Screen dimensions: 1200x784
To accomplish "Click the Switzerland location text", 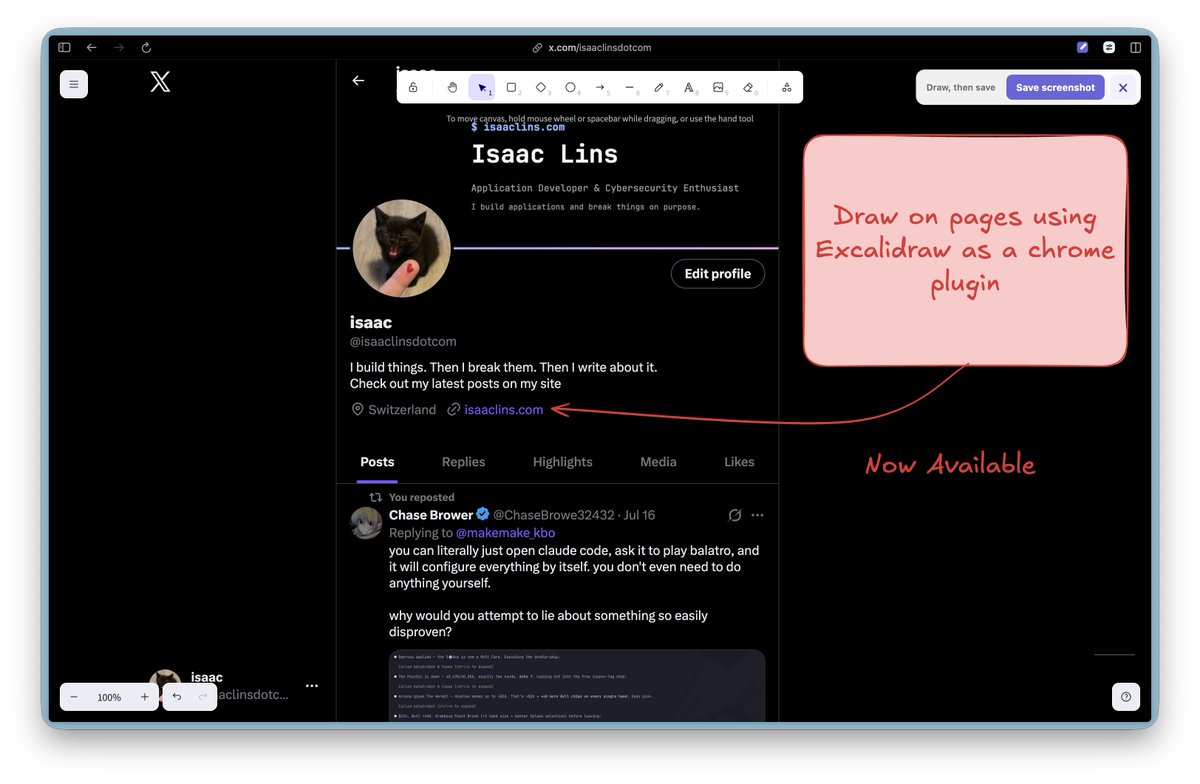I will tap(402, 409).
